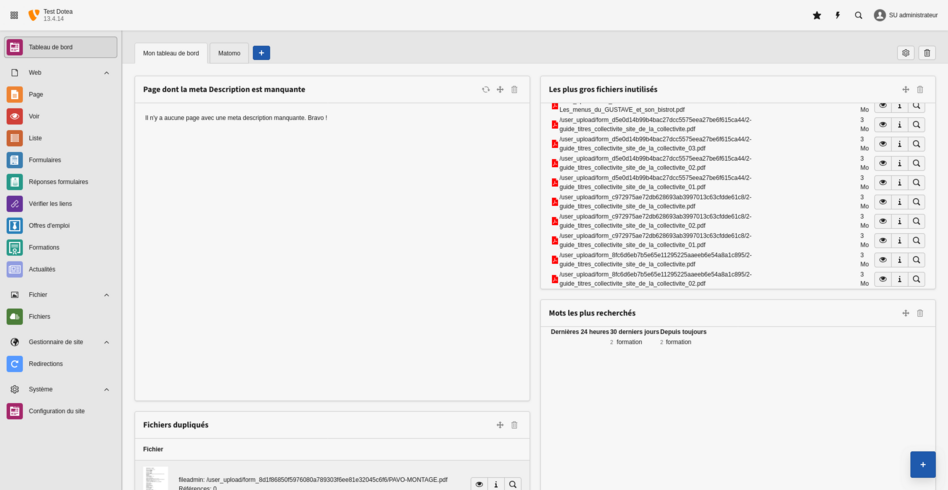Open the search icon in top bar
This screenshot has width=948, height=490.
click(859, 16)
